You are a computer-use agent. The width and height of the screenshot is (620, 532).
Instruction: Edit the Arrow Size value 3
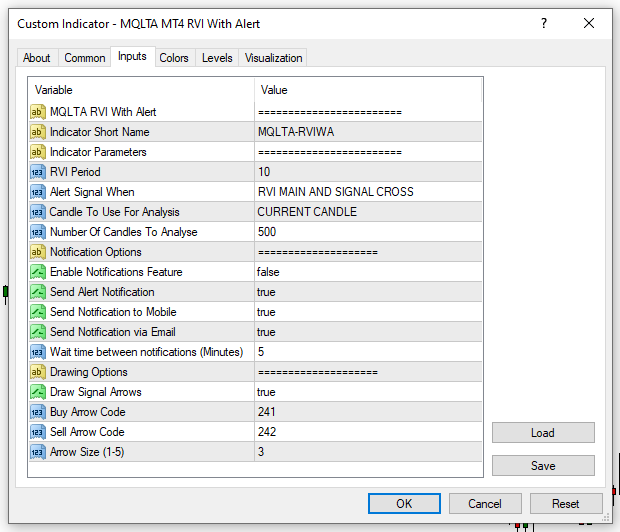[368, 452]
